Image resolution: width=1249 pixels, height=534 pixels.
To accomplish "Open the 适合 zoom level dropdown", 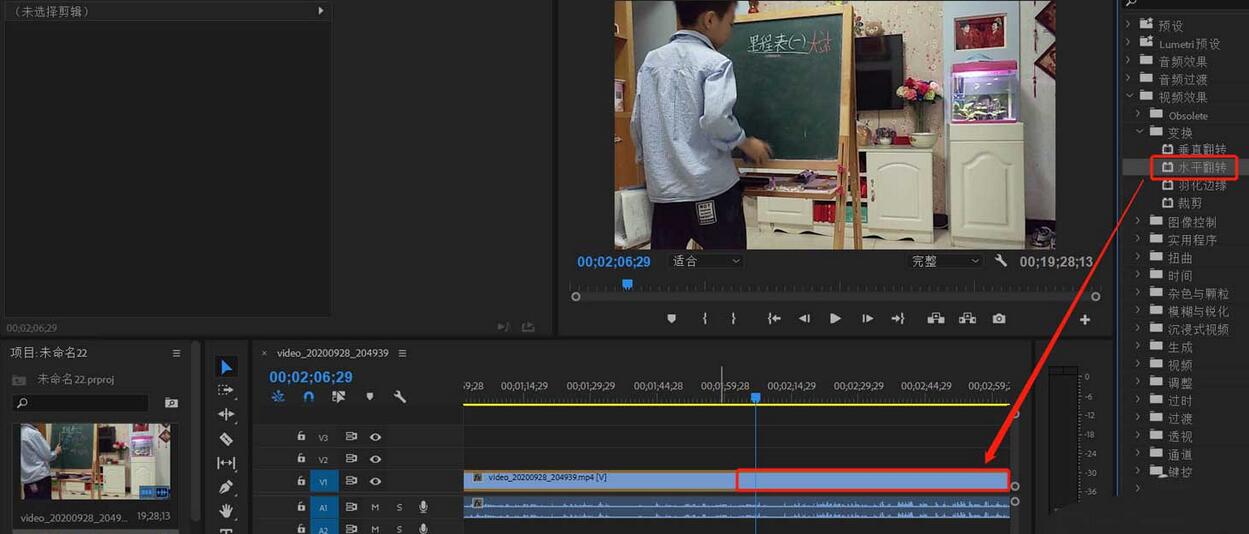I will pyautogui.click(x=706, y=261).
